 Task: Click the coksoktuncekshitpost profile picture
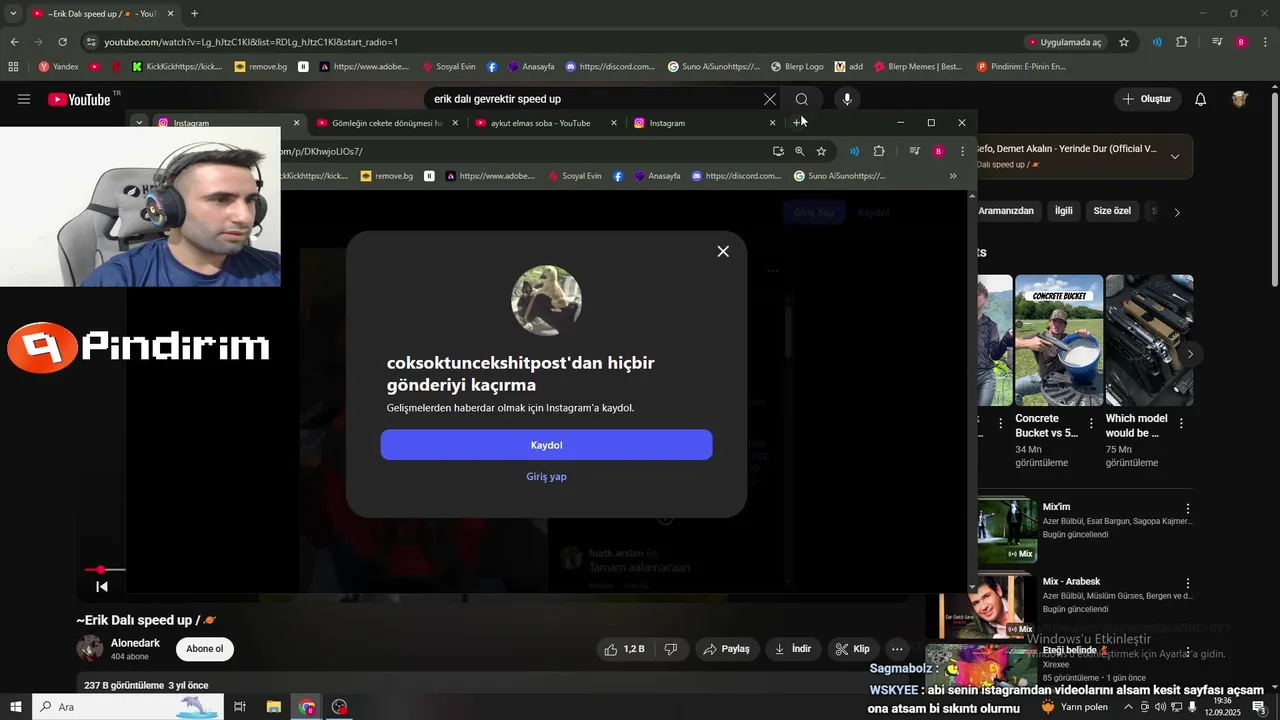pyautogui.click(x=546, y=300)
